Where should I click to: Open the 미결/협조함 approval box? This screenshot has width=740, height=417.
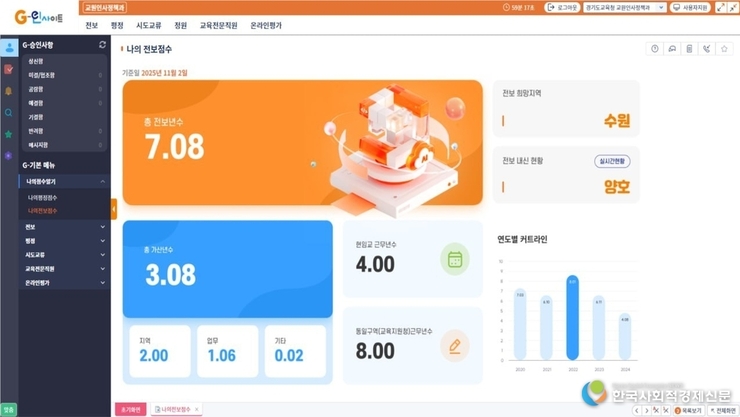click(x=42, y=75)
